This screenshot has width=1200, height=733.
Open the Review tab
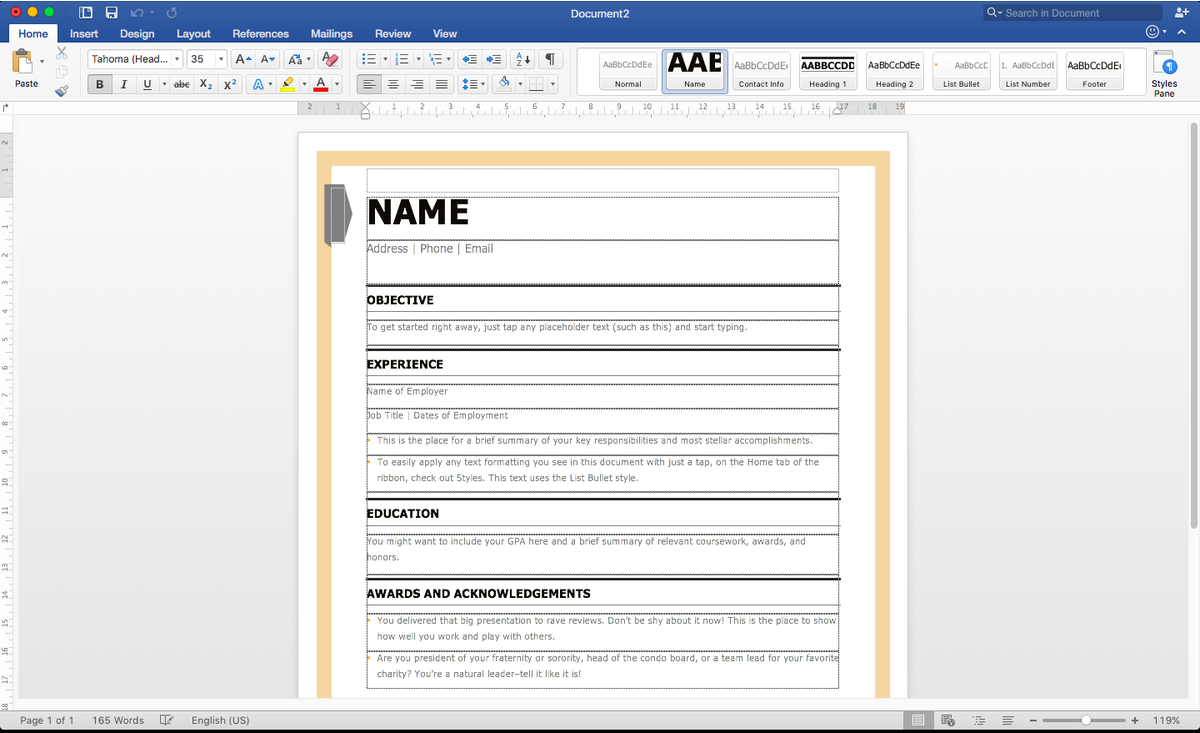(x=393, y=34)
